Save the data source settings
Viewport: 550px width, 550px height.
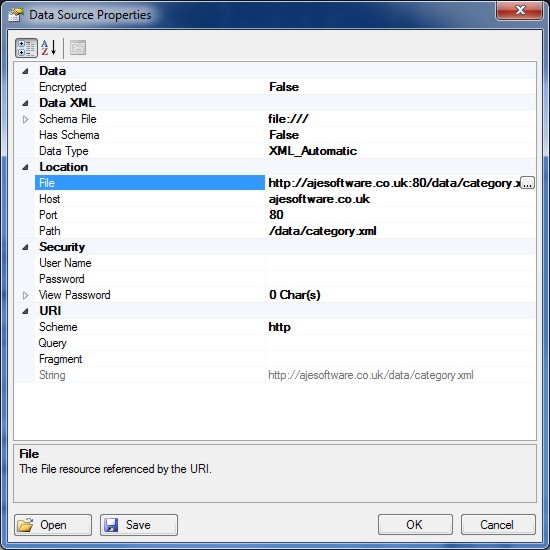(x=139, y=525)
